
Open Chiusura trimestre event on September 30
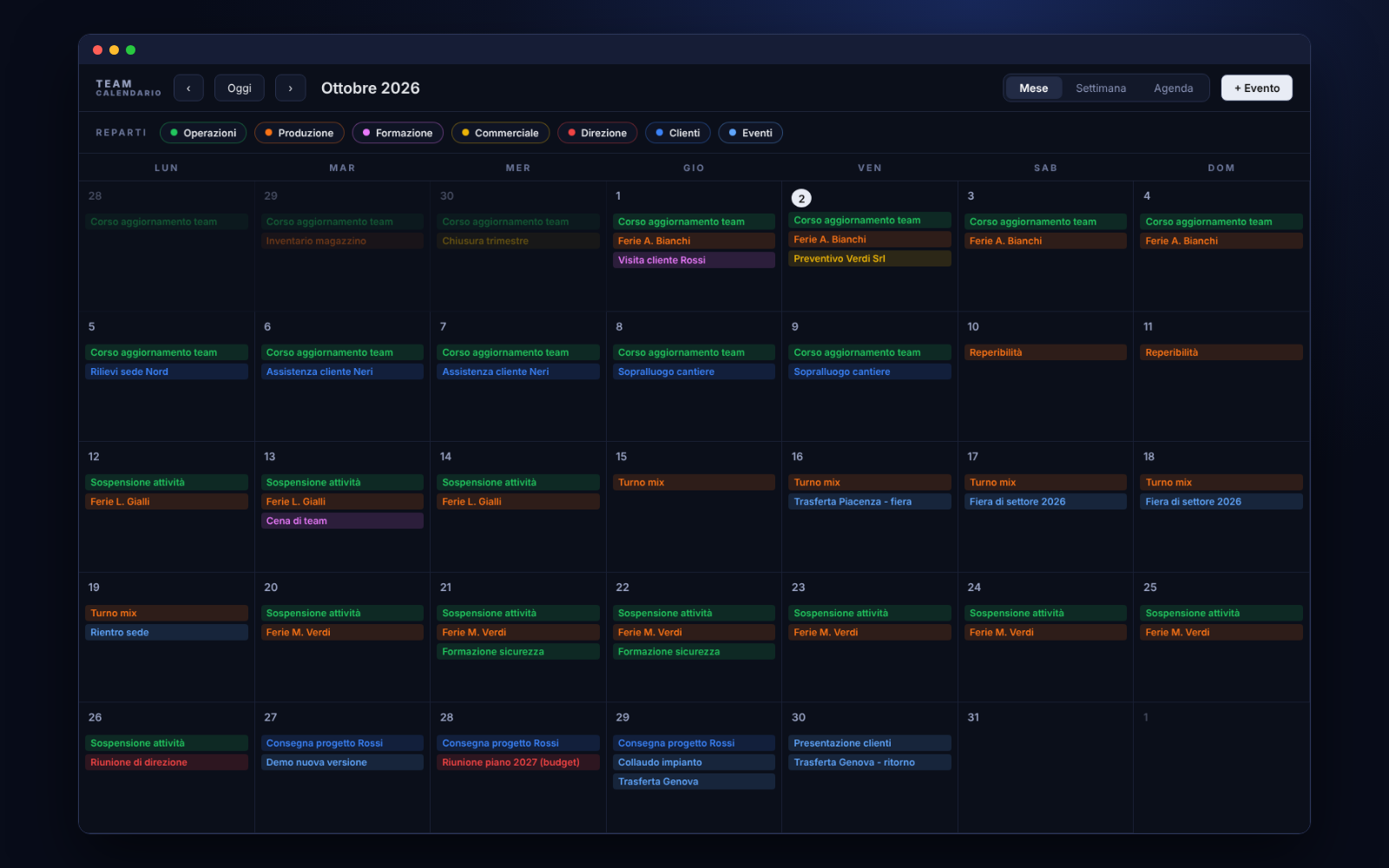pos(518,241)
